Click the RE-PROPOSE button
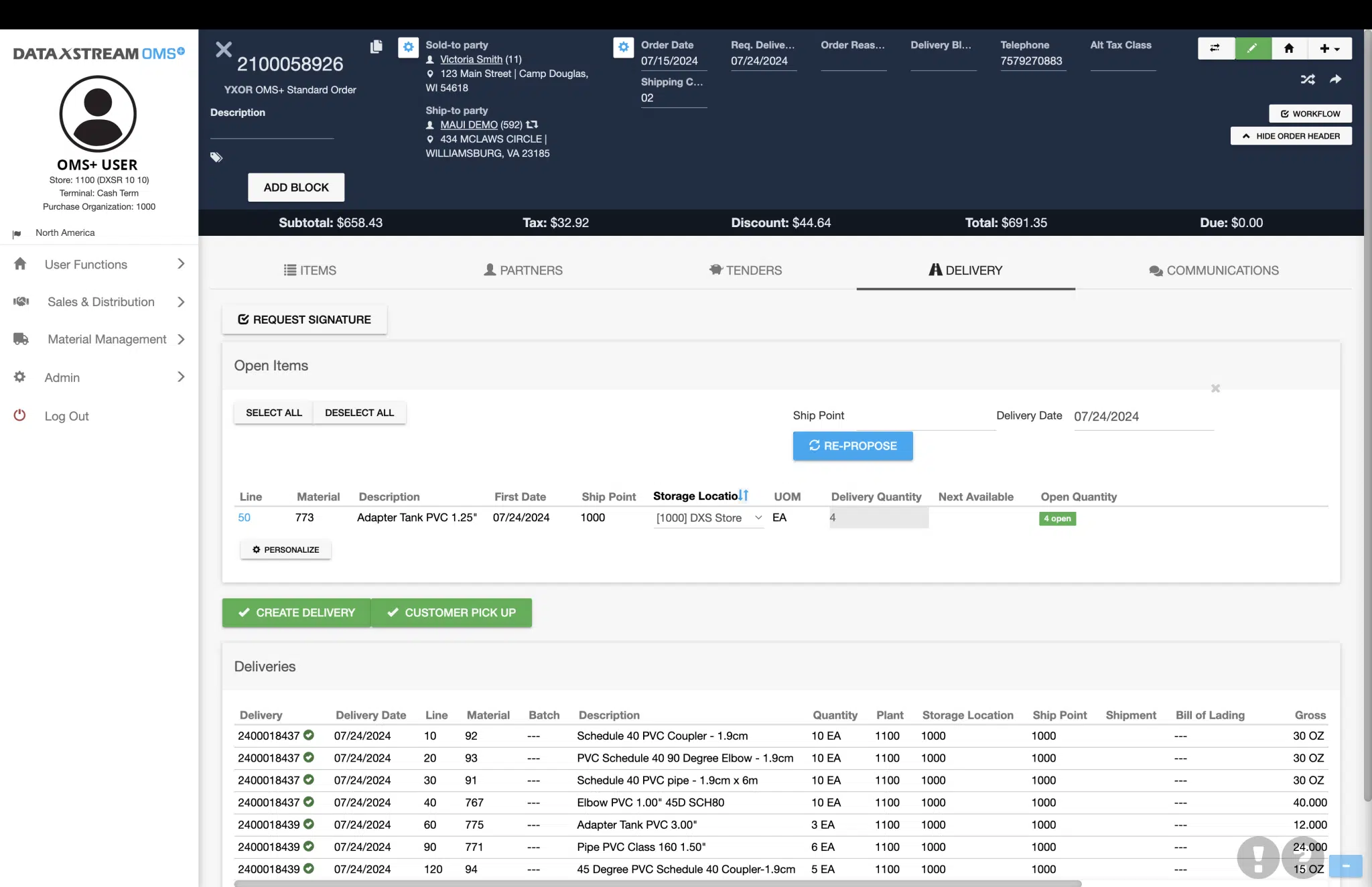The width and height of the screenshot is (1372, 887). tap(852, 446)
